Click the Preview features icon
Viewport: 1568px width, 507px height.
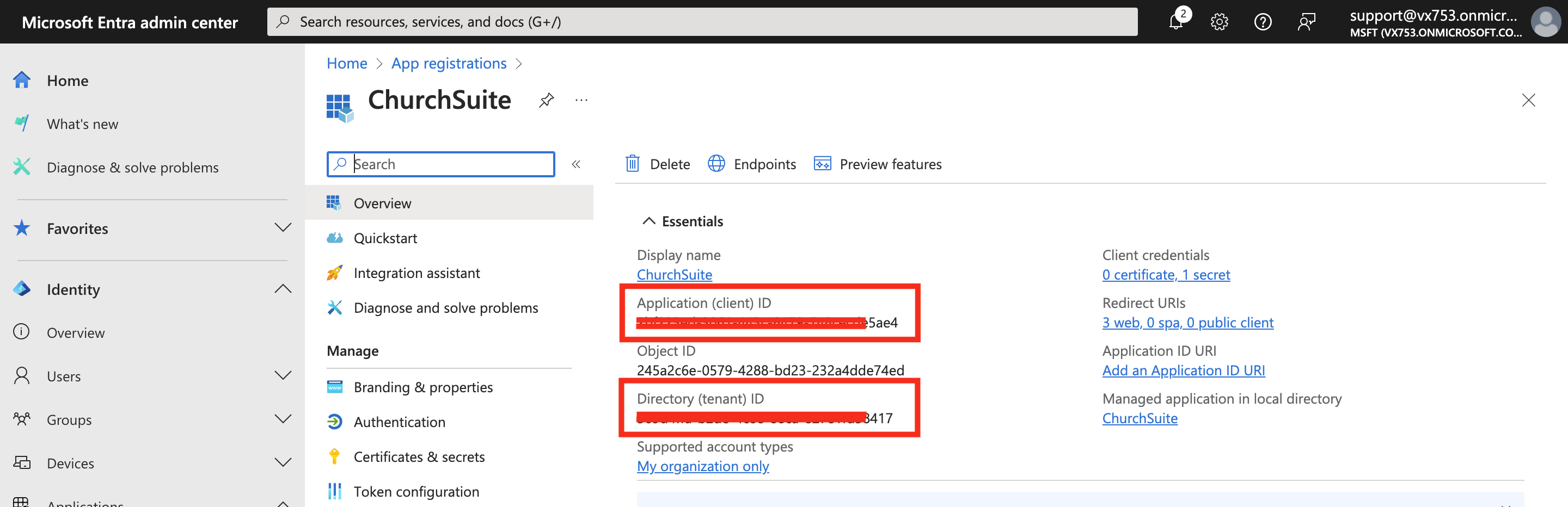822,164
